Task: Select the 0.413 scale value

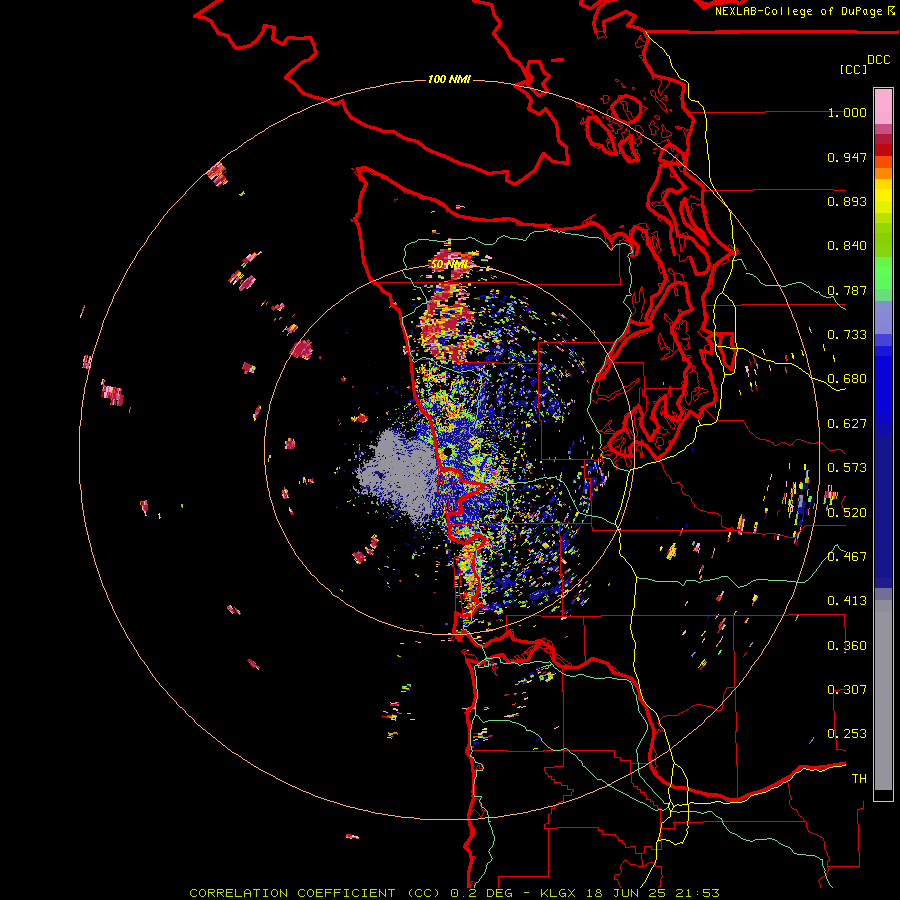Action: [x=847, y=601]
